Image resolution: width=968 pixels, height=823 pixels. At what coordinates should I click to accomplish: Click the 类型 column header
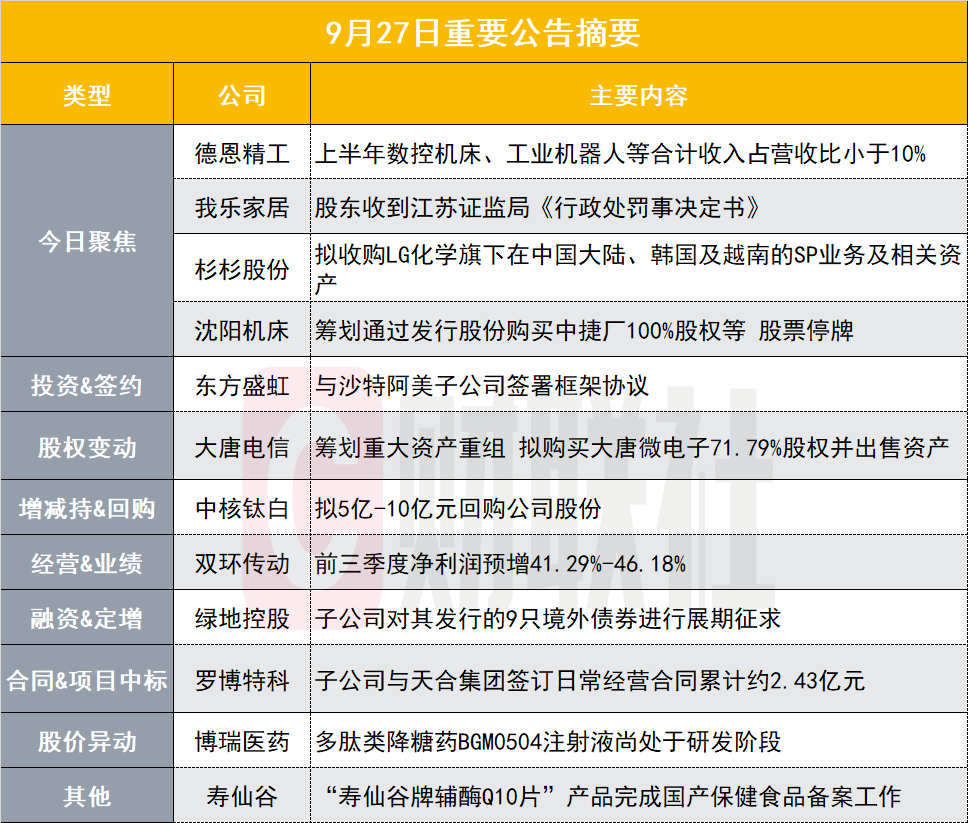(x=87, y=95)
